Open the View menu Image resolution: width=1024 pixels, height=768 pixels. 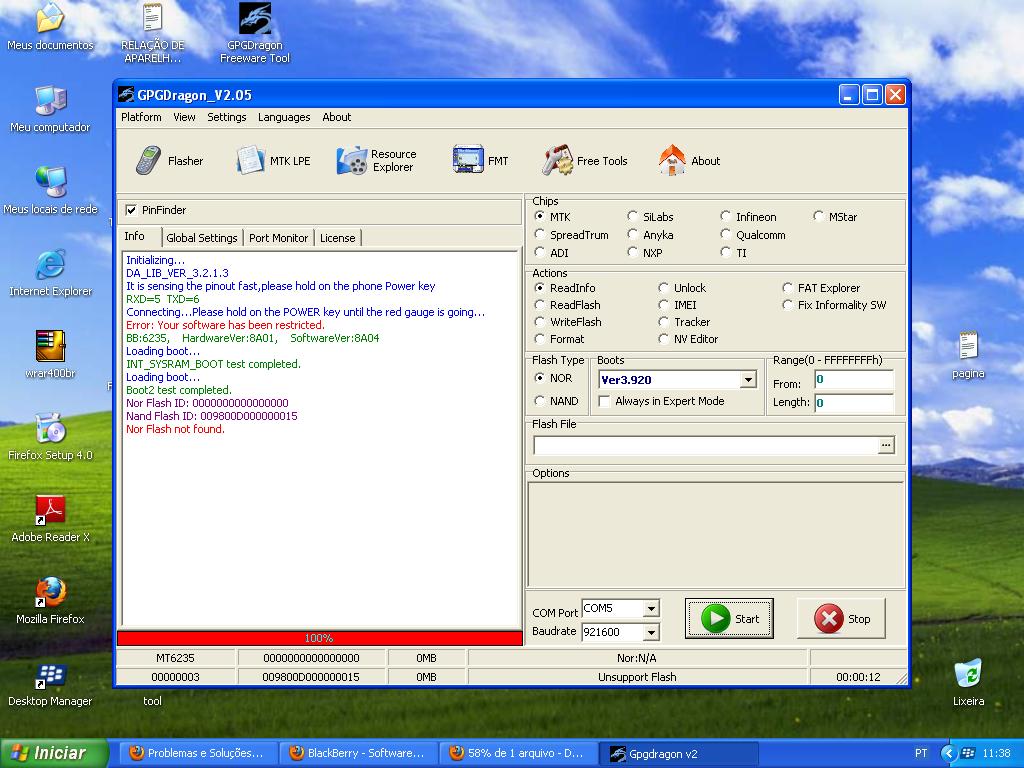pyautogui.click(x=184, y=117)
